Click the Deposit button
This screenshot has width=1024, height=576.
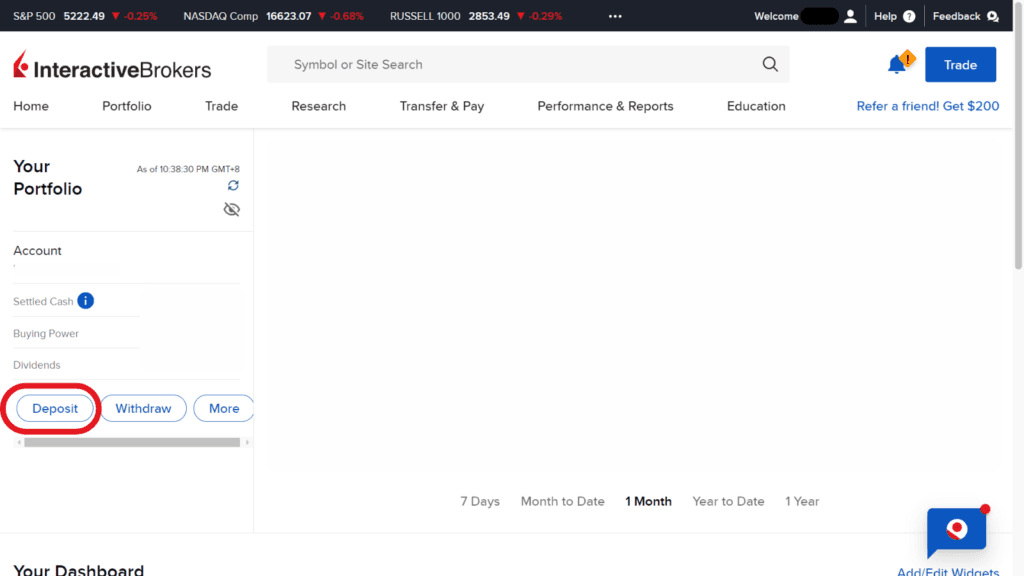click(x=55, y=408)
